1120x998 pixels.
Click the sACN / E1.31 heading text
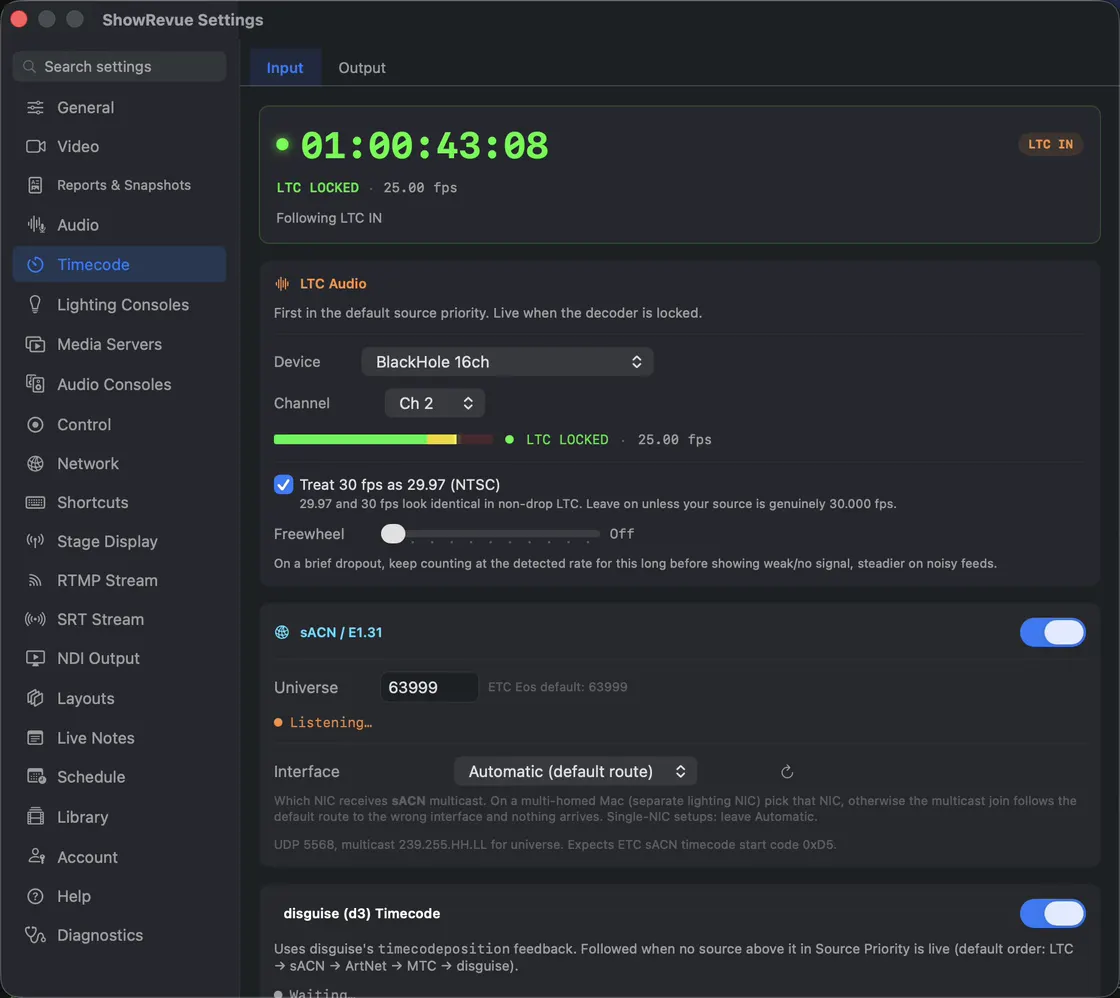tap(341, 632)
